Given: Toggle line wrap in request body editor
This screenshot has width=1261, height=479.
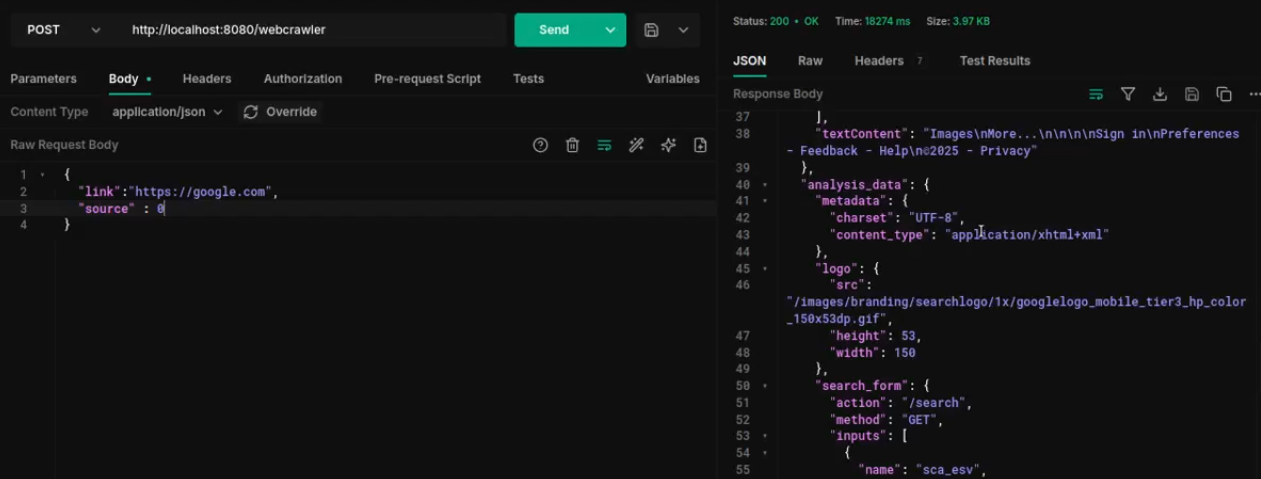Looking at the screenshot, I should pyautogui.click(x=604, y=145).
